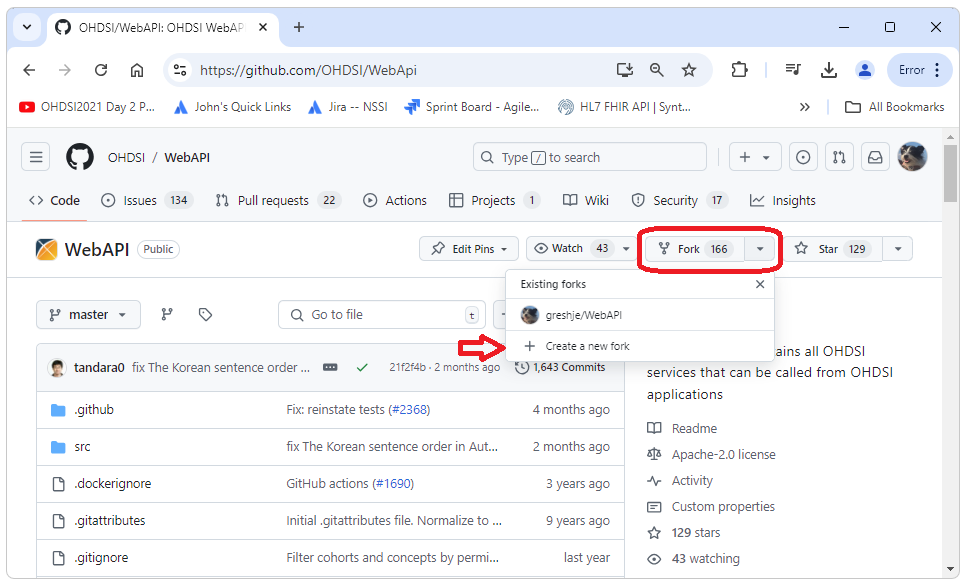Open the zoom magnifier in address bar
This screenshot has width=966, height=584.
click(657, 70)
